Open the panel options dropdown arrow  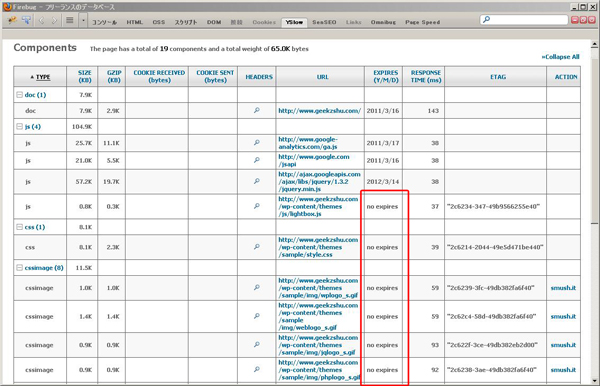(83, 20)
